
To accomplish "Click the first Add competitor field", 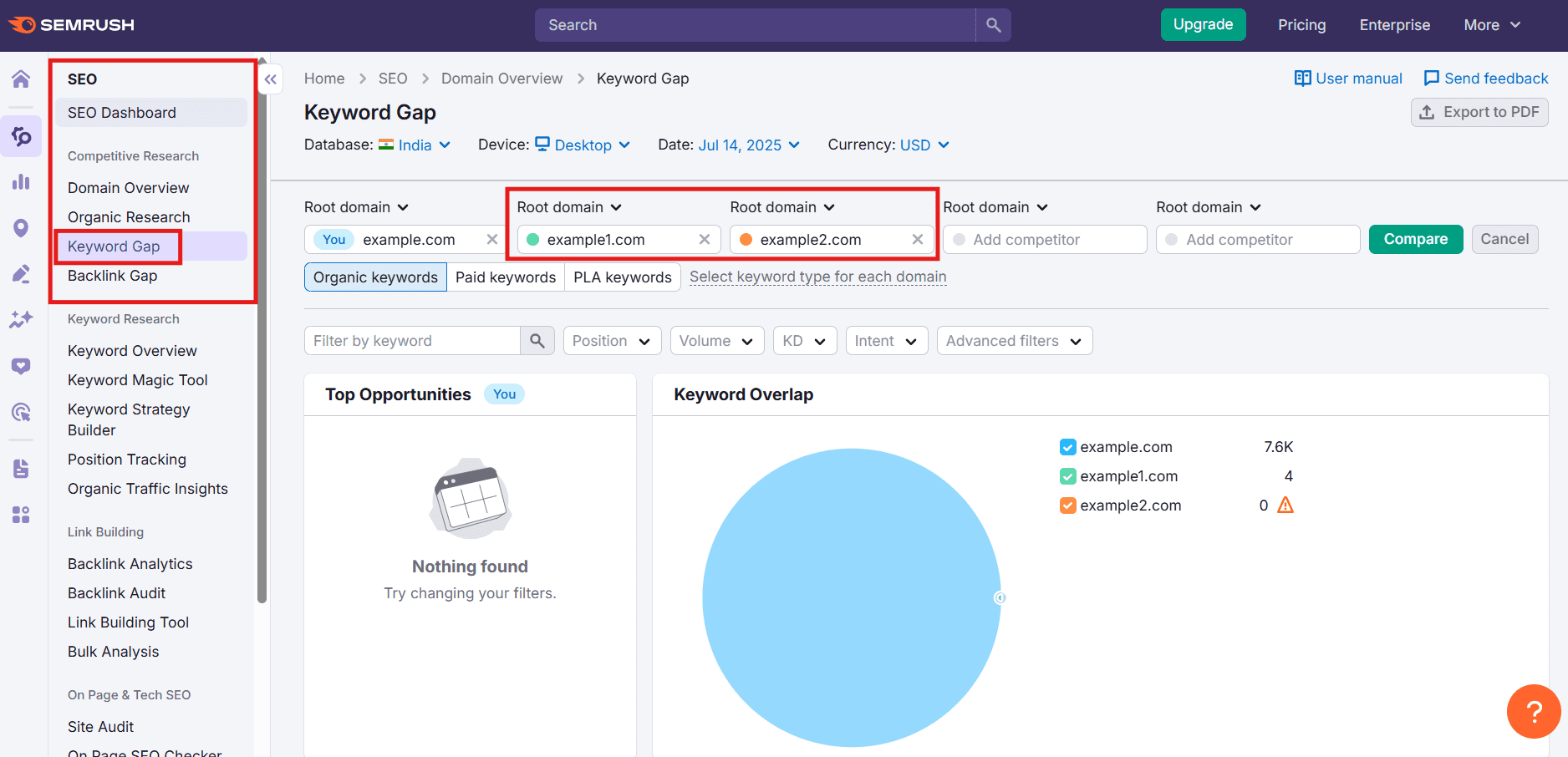I will (1045, 240).
